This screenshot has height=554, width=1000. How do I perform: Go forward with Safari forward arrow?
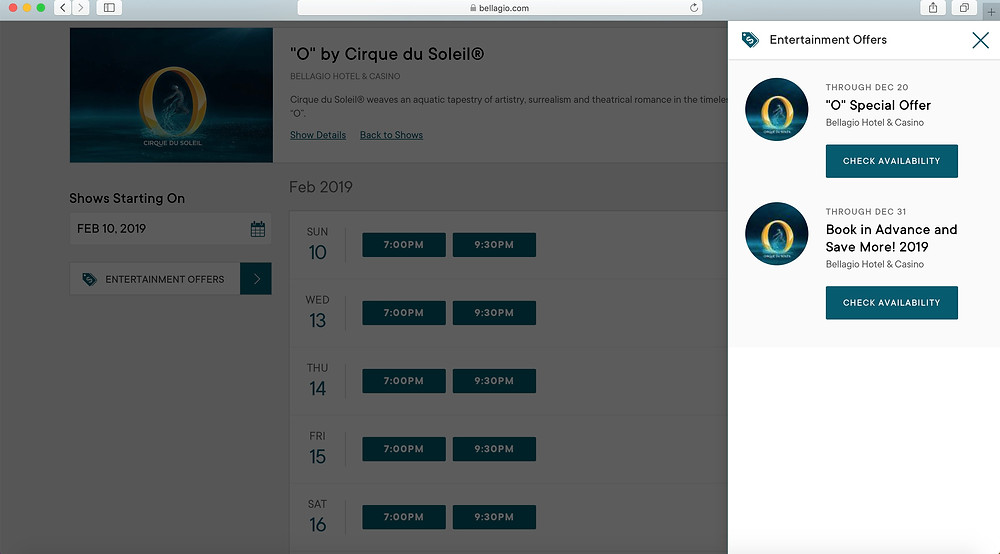point(80,8)
